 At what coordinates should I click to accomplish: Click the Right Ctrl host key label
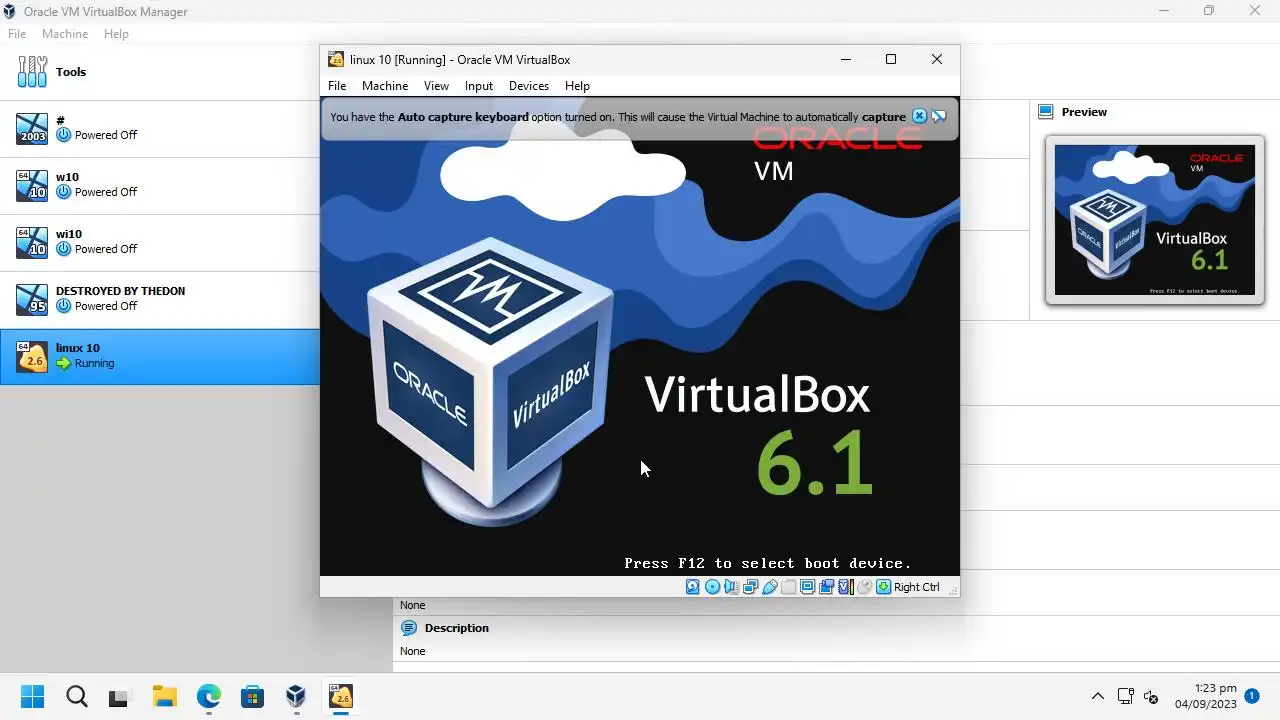[917, 587]
